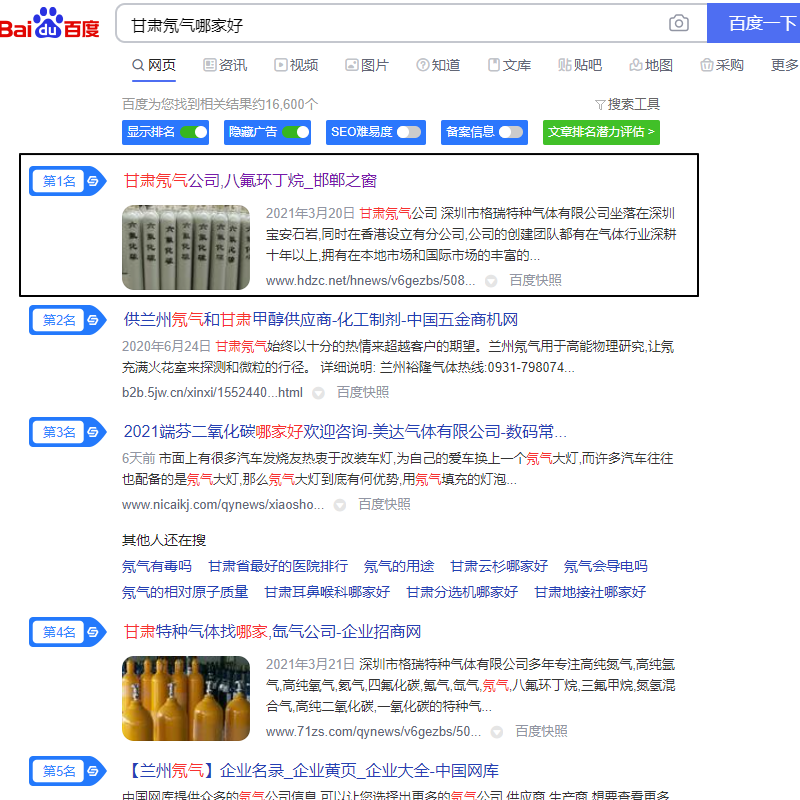Screen dimensions: 800x800
Task: Open 文章排名潜力评估 green button
Action: [x=601, y=132]
